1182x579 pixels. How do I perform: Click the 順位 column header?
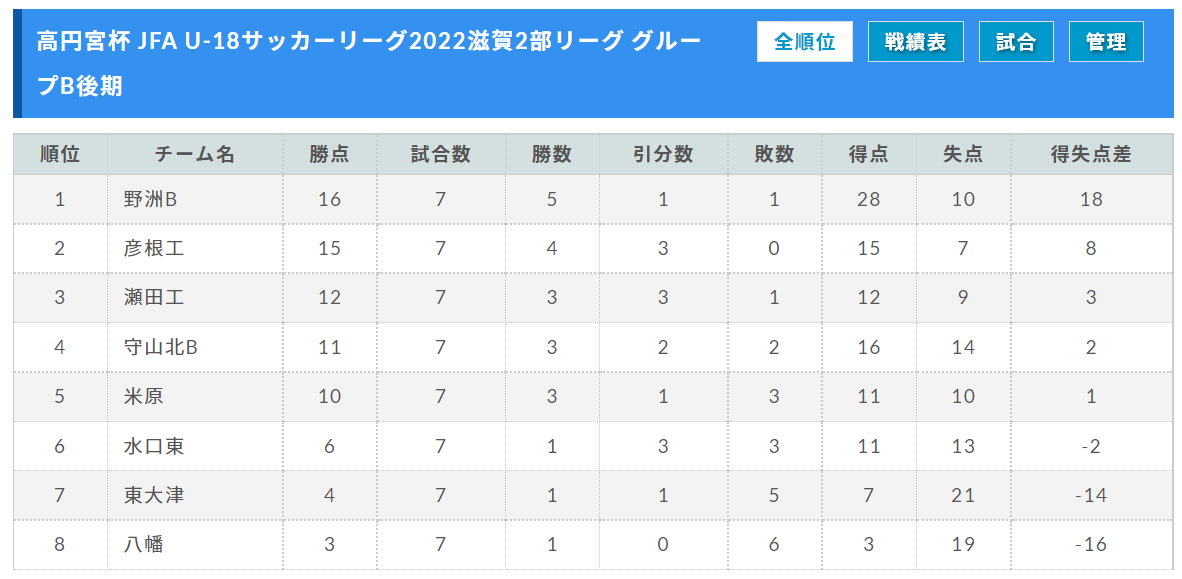point(60,155)
